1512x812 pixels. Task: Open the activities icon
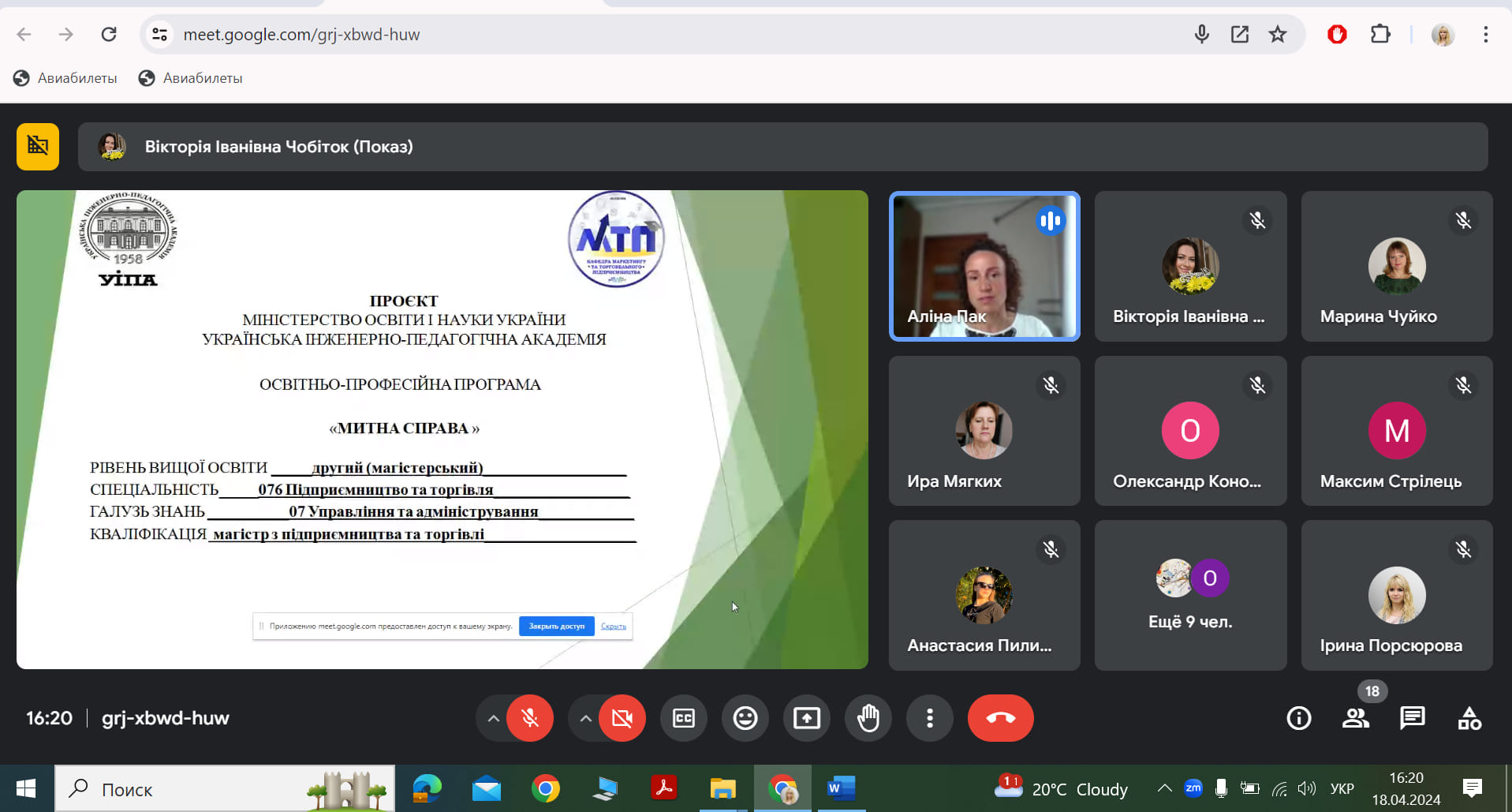pos(1469,718)
